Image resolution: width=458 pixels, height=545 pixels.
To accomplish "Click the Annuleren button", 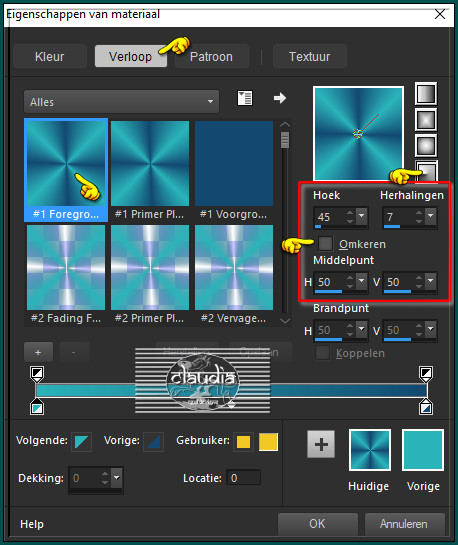I will point(404,524).
